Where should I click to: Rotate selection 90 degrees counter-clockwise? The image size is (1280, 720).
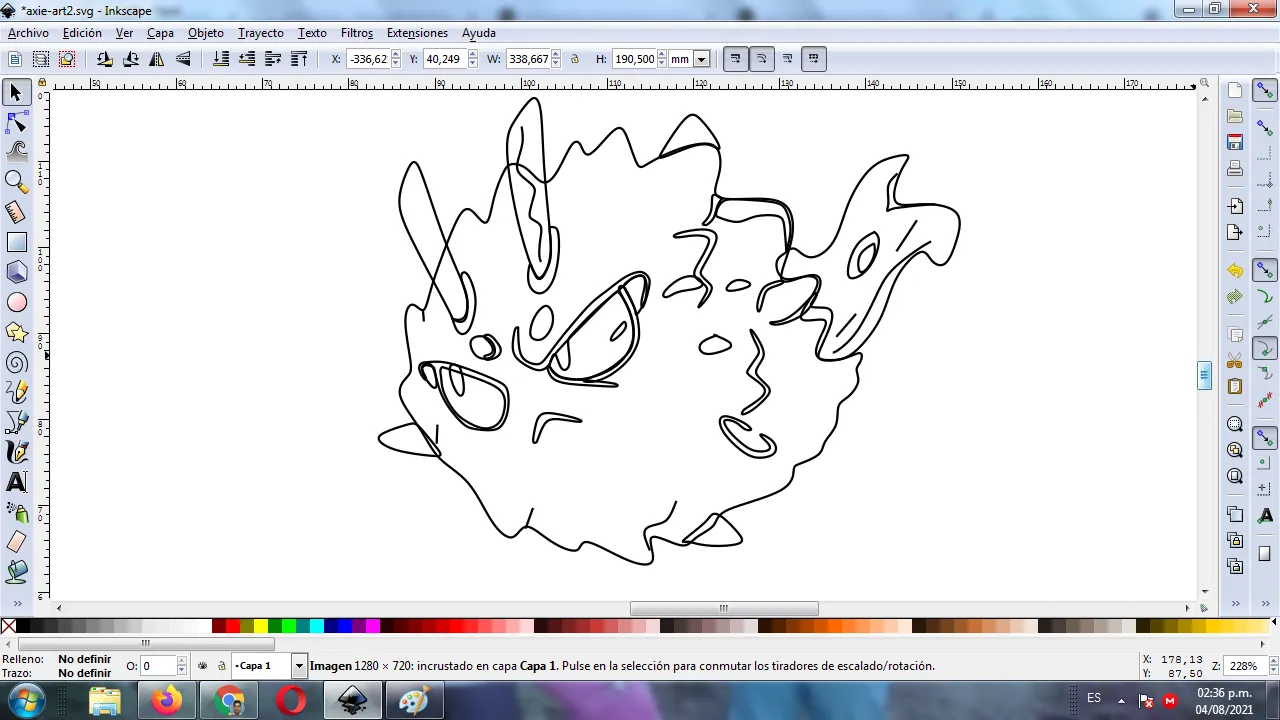[105, 59]
